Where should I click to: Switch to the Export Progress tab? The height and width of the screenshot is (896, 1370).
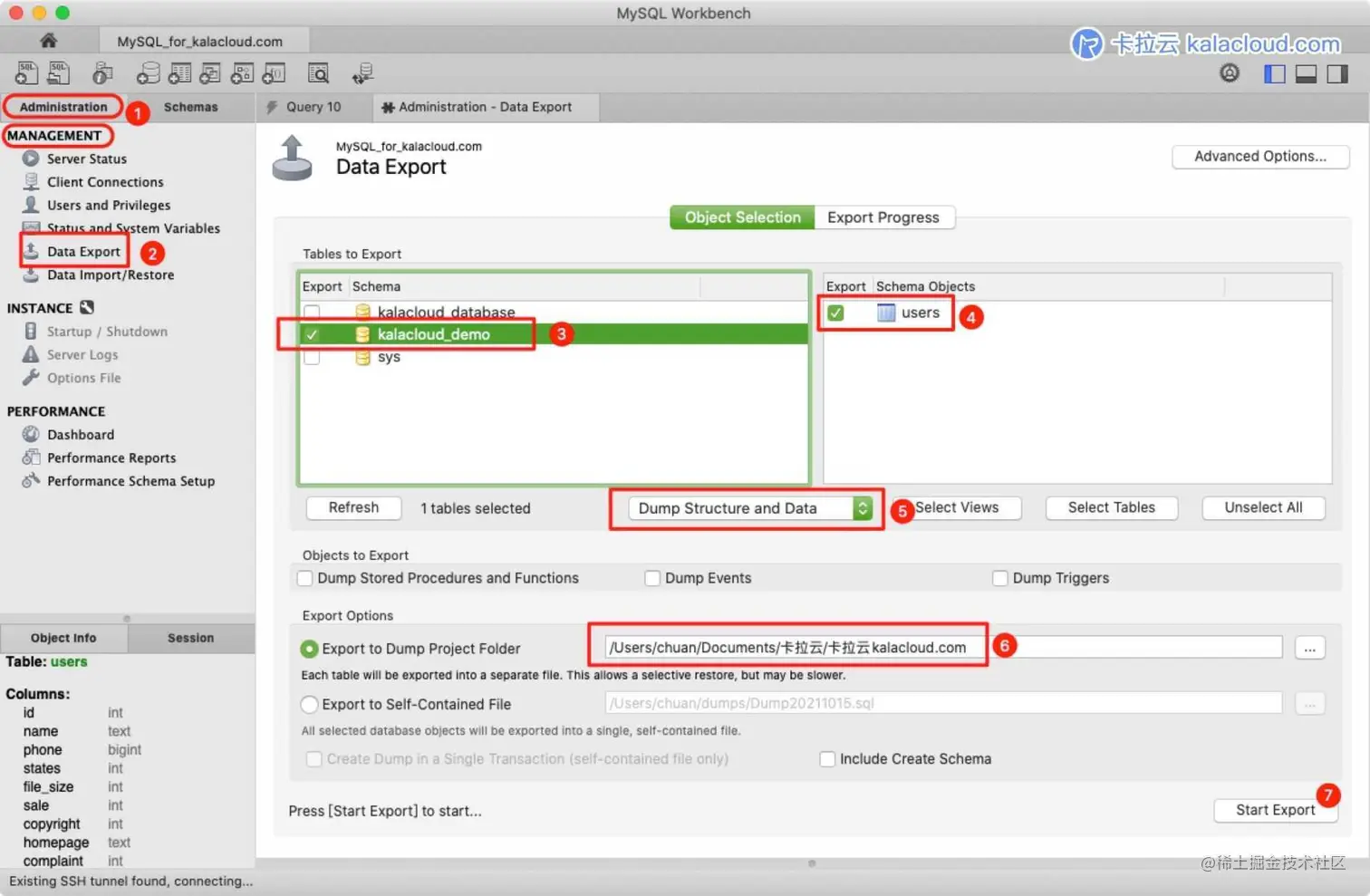pos(883,217)
